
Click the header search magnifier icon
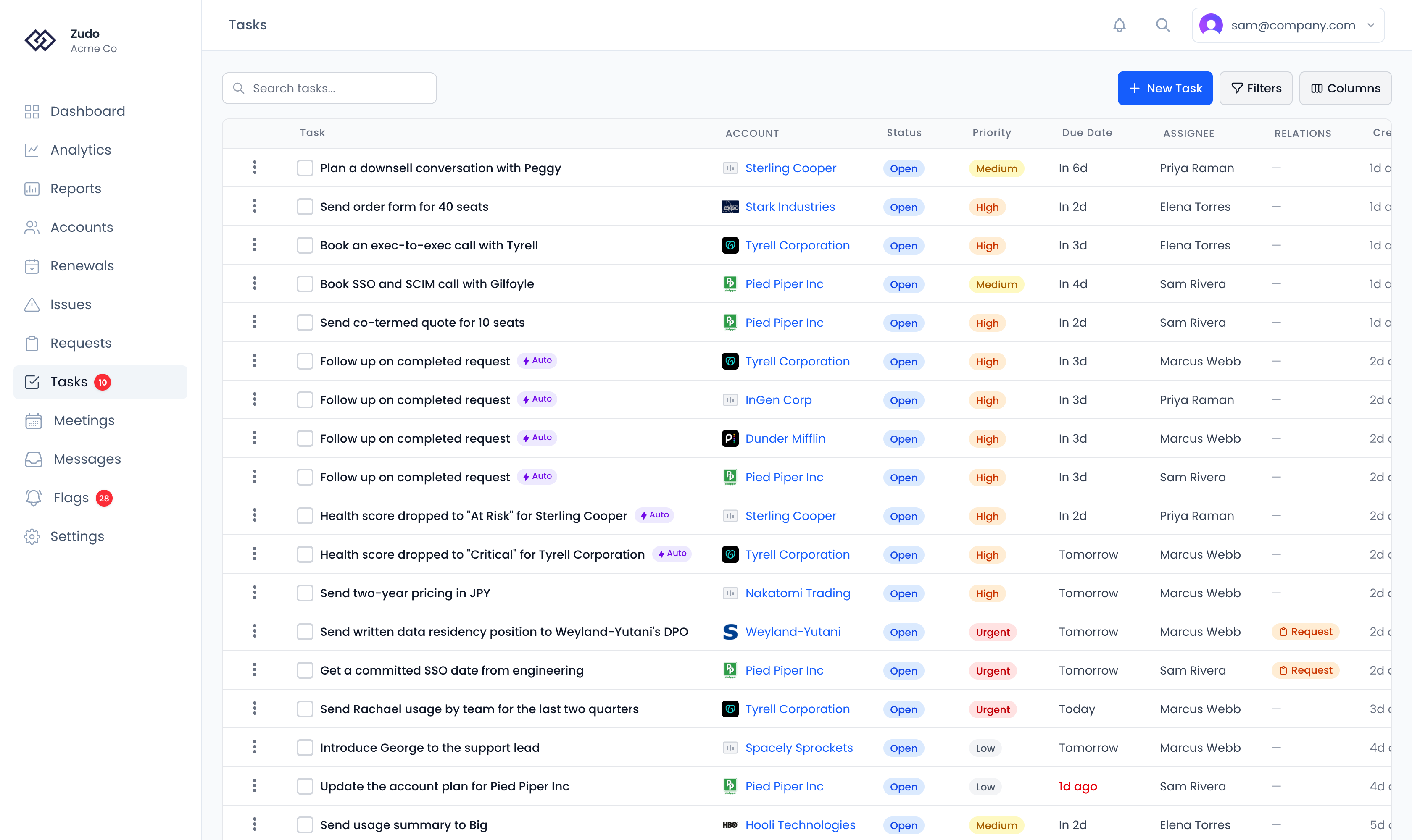[1163, 25]
